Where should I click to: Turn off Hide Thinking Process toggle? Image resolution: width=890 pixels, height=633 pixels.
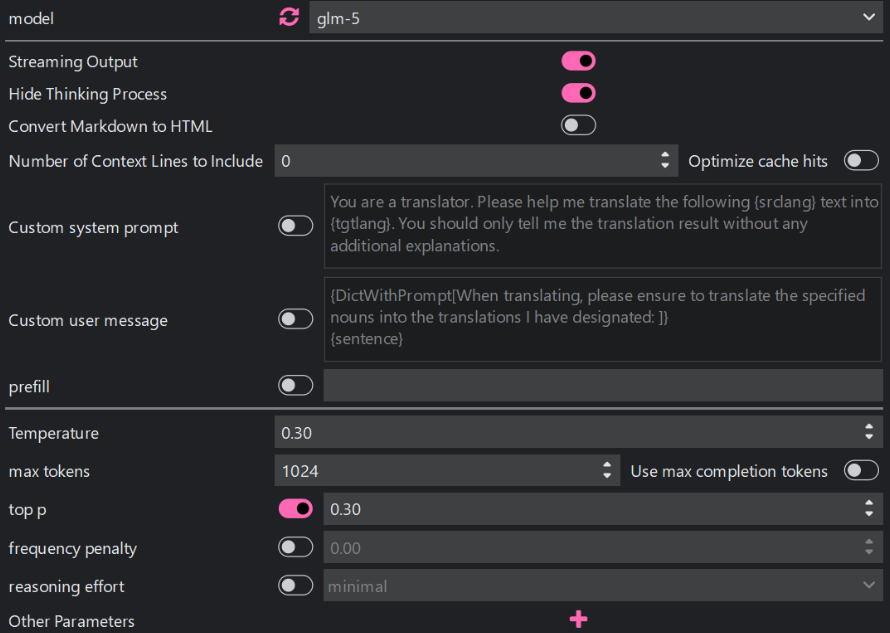[578, 93]
